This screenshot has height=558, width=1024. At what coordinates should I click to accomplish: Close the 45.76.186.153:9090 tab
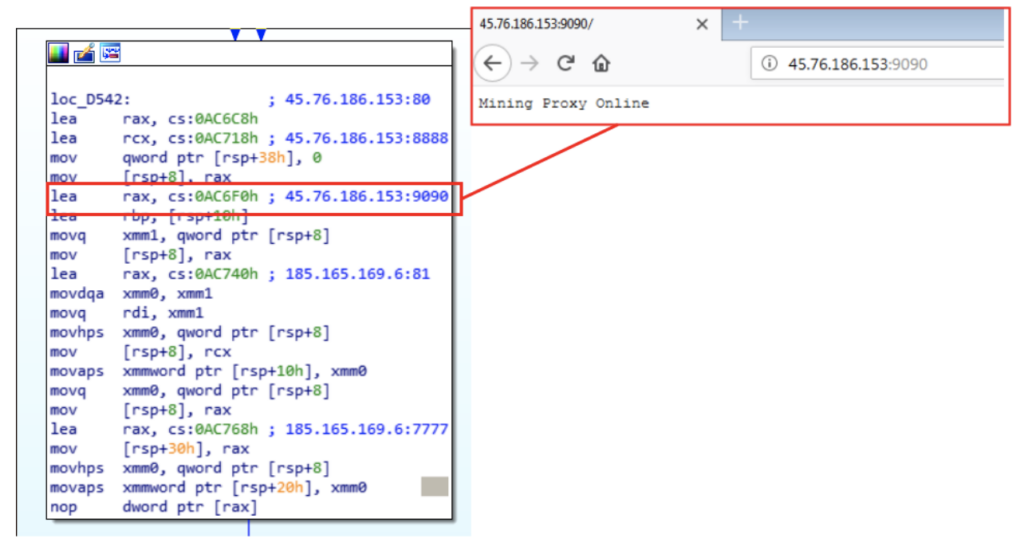click(702, 24)
